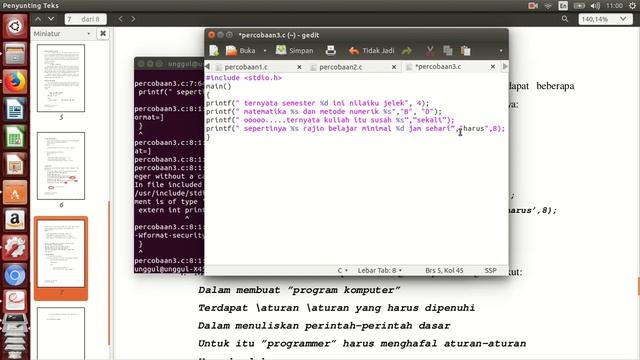Open the clock showing 11:00
The height and width of the screenshot is (360, 640).
coord(614,6)
